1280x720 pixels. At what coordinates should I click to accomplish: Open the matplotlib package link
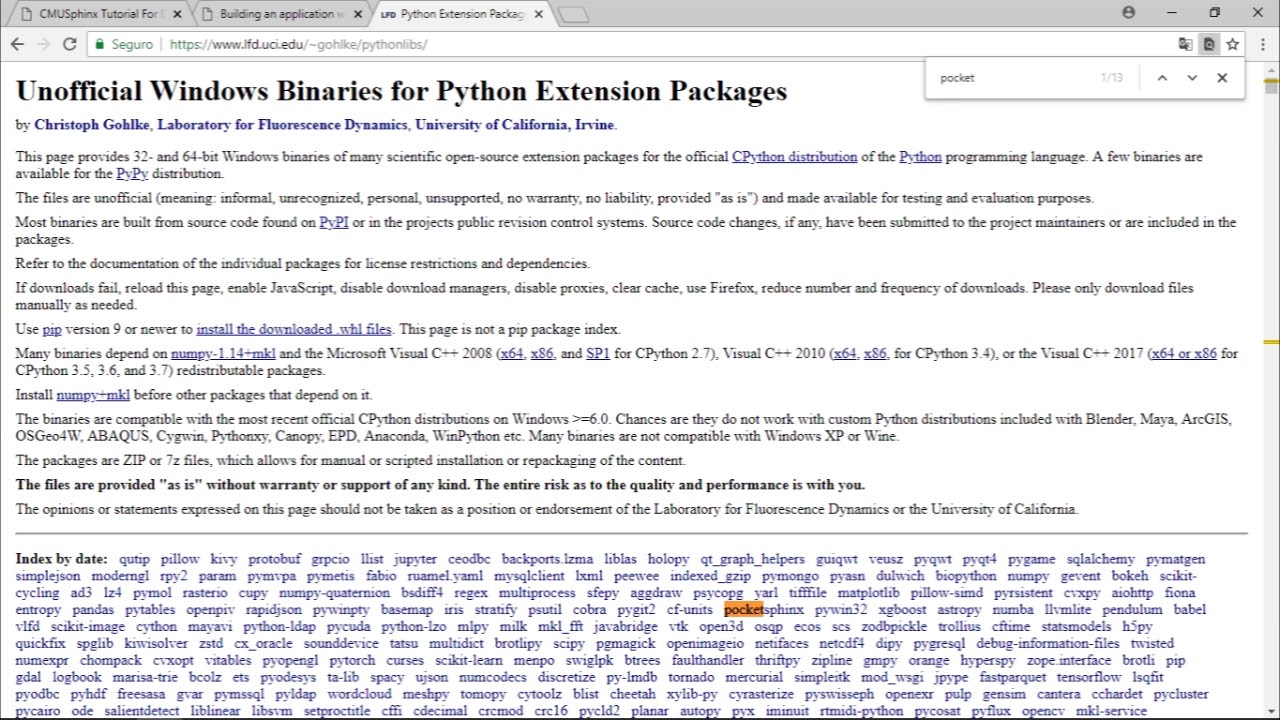pos(868,593)
